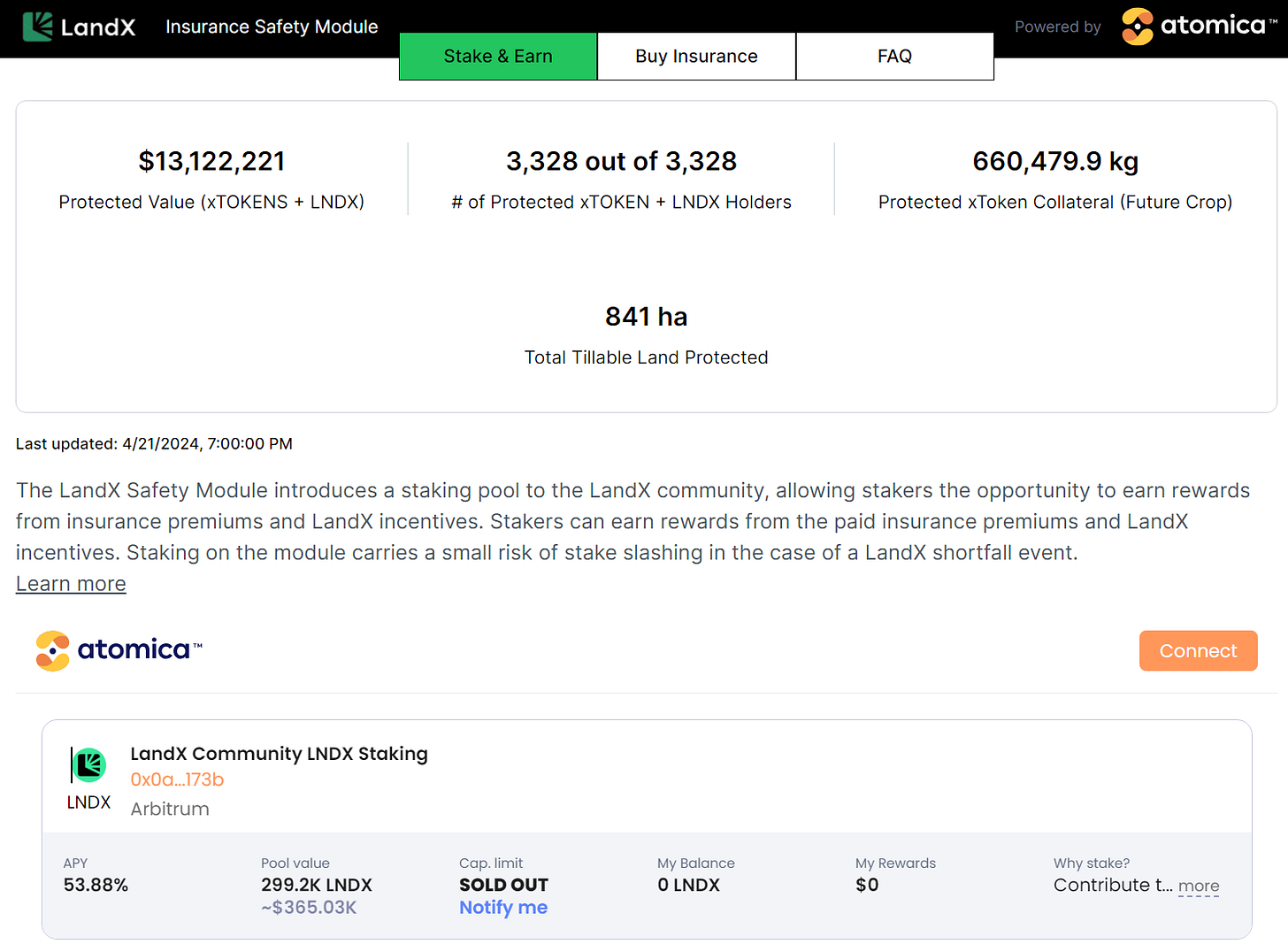Click the LNDX token icon in staking card
Image resolution: width=1288 pixels, height=944 pixels.
click(x=88, y=765)
